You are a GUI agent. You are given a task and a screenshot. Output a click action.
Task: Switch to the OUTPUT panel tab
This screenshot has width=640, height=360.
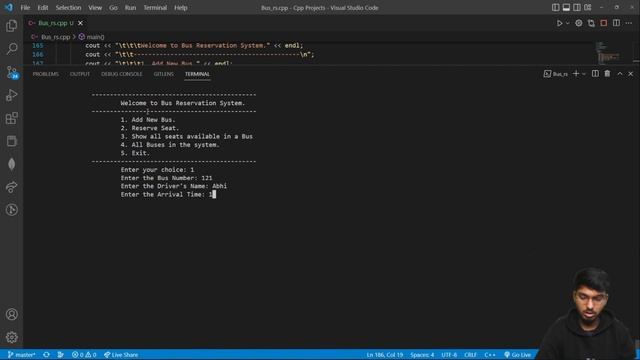[80, 74]
